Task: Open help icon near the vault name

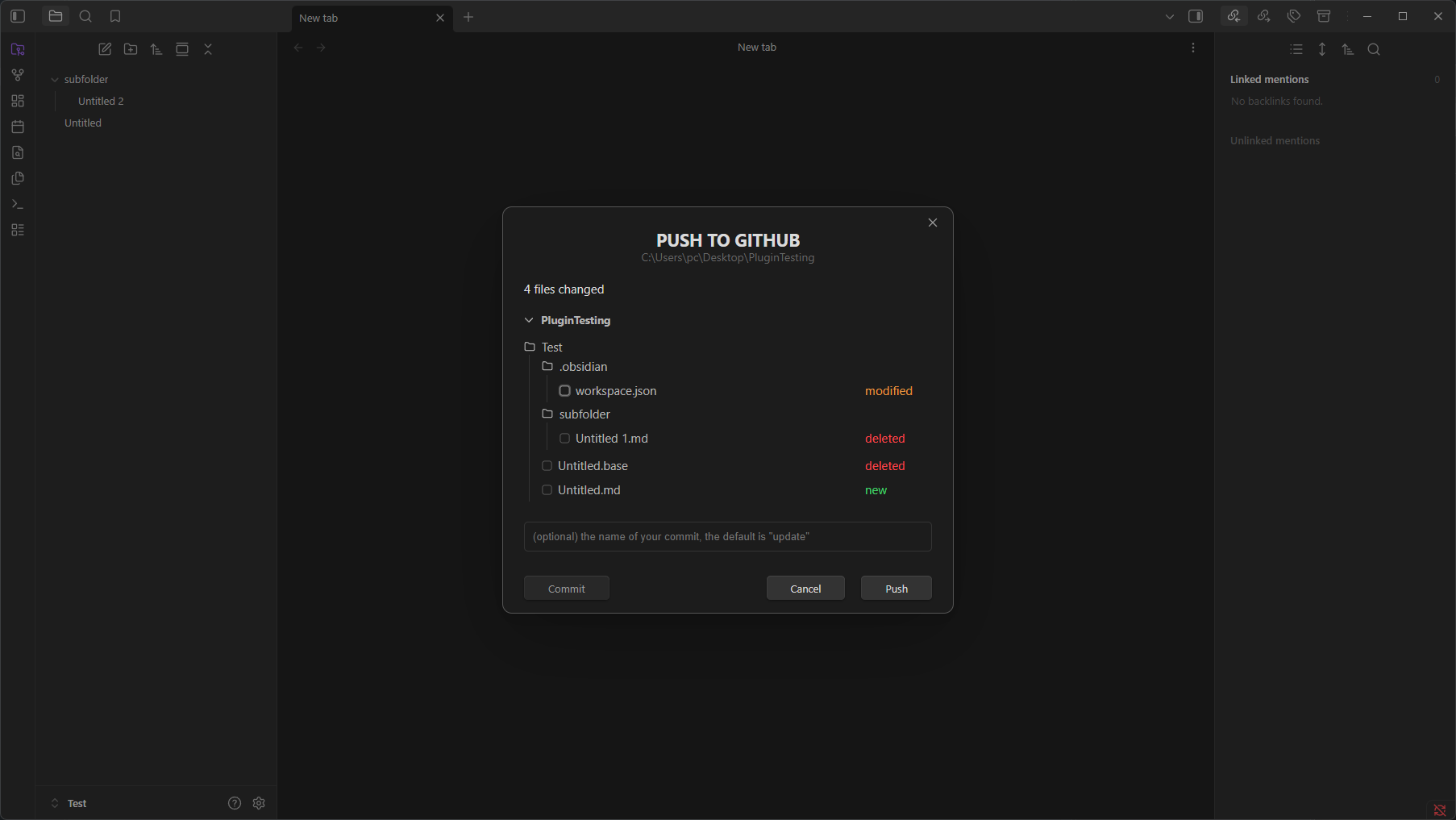Action: 235,803
